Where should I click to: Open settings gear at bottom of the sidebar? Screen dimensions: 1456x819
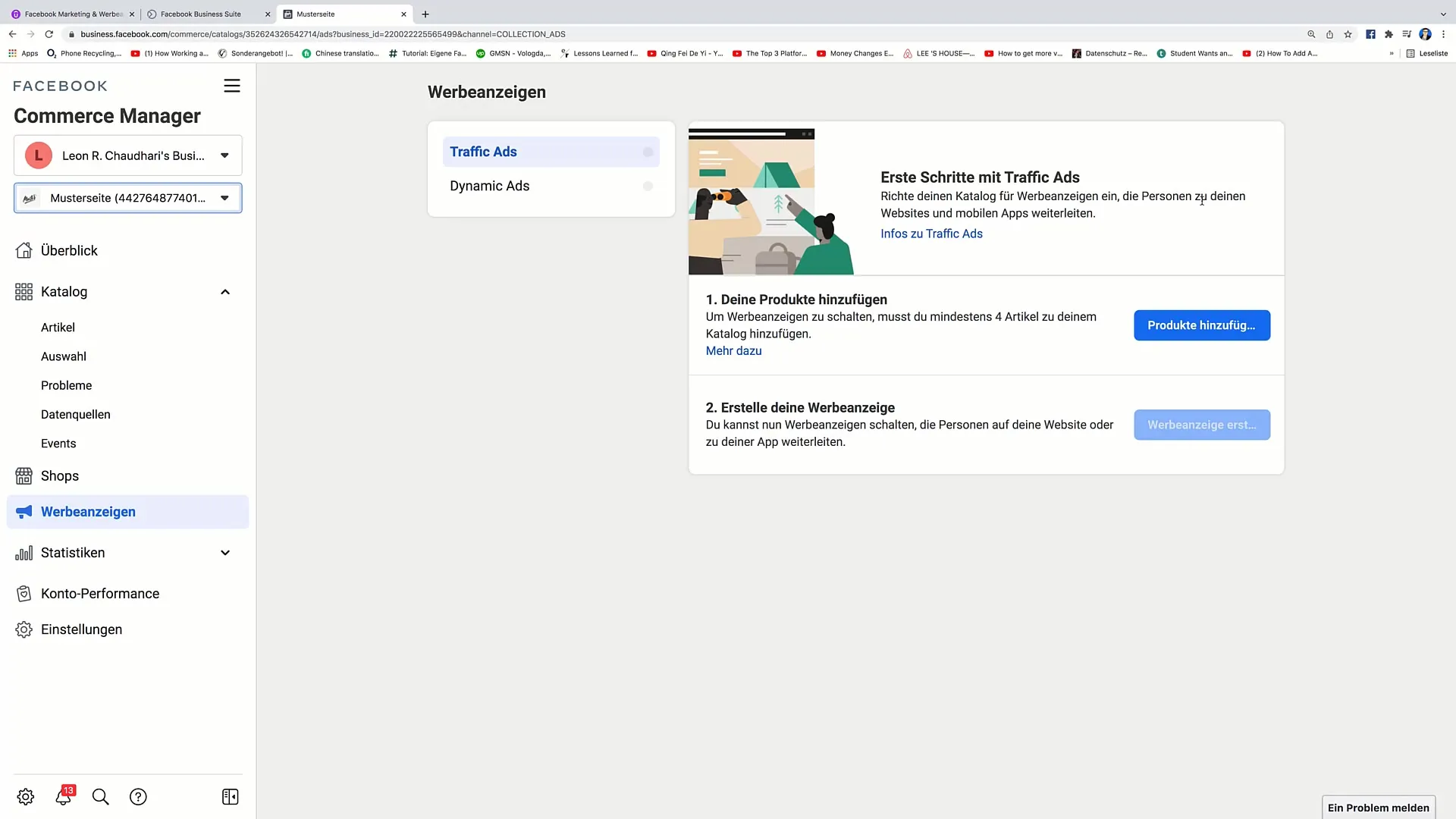(26, 797)
